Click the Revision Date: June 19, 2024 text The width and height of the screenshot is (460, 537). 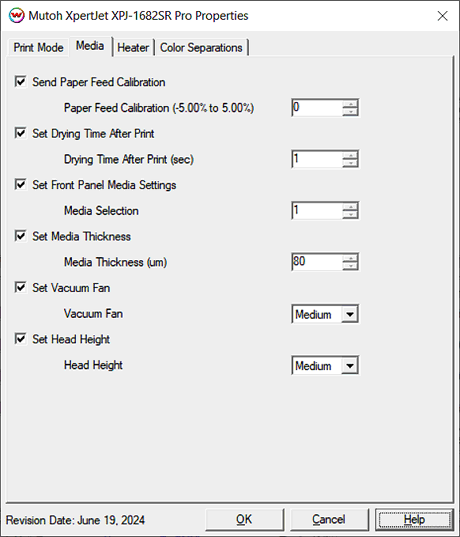pyautogui.click(x=75, y=520)
